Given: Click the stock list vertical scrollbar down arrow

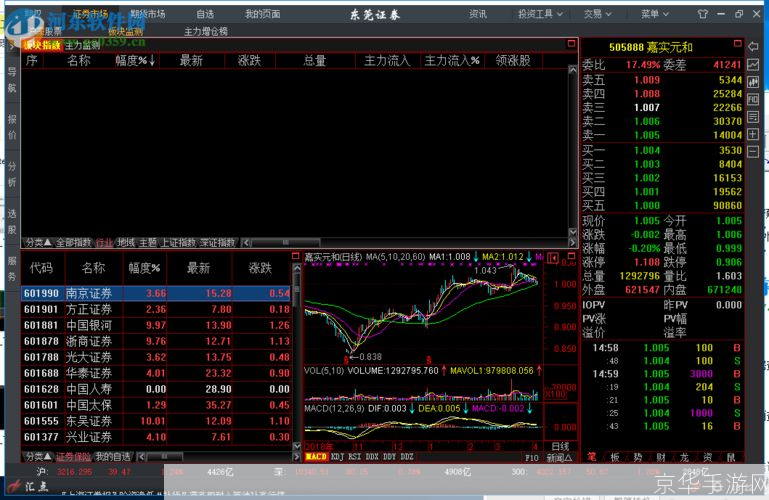Looking at the screenshot, I should click(296, 446).
